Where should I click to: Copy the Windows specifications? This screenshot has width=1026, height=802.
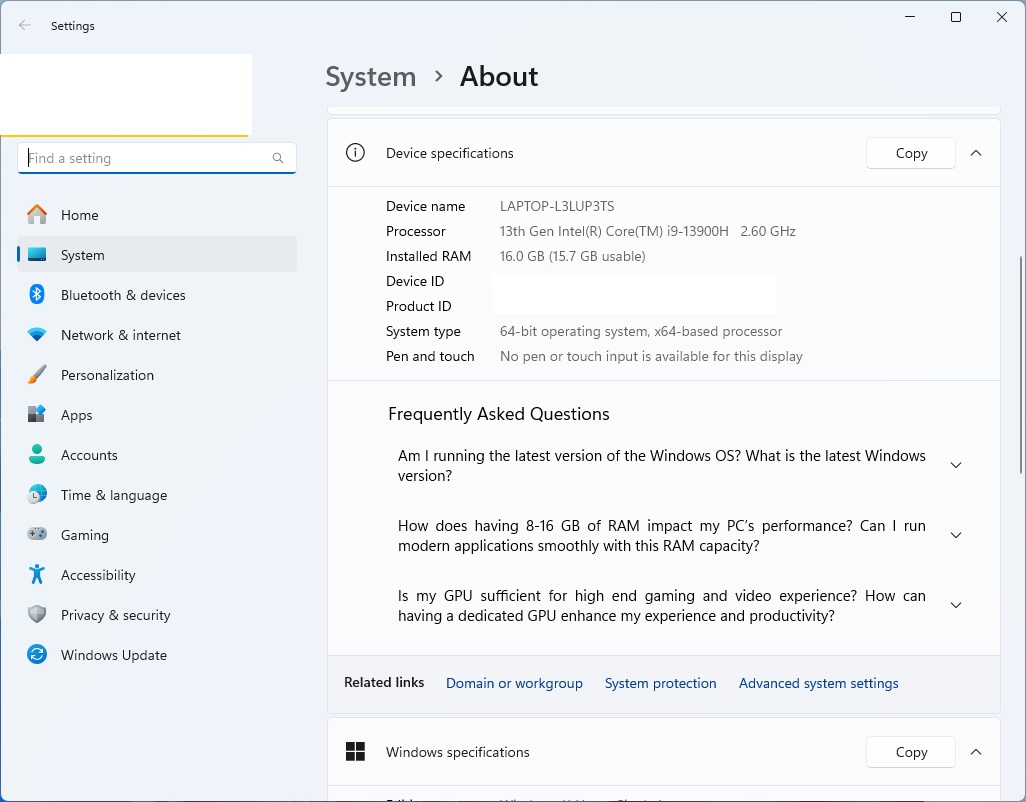(x=911, y=752)
